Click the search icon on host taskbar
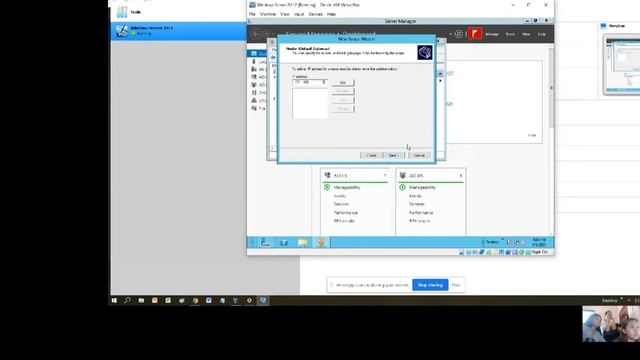The height and width of the screenshot is (360, 640). point(127,300)
